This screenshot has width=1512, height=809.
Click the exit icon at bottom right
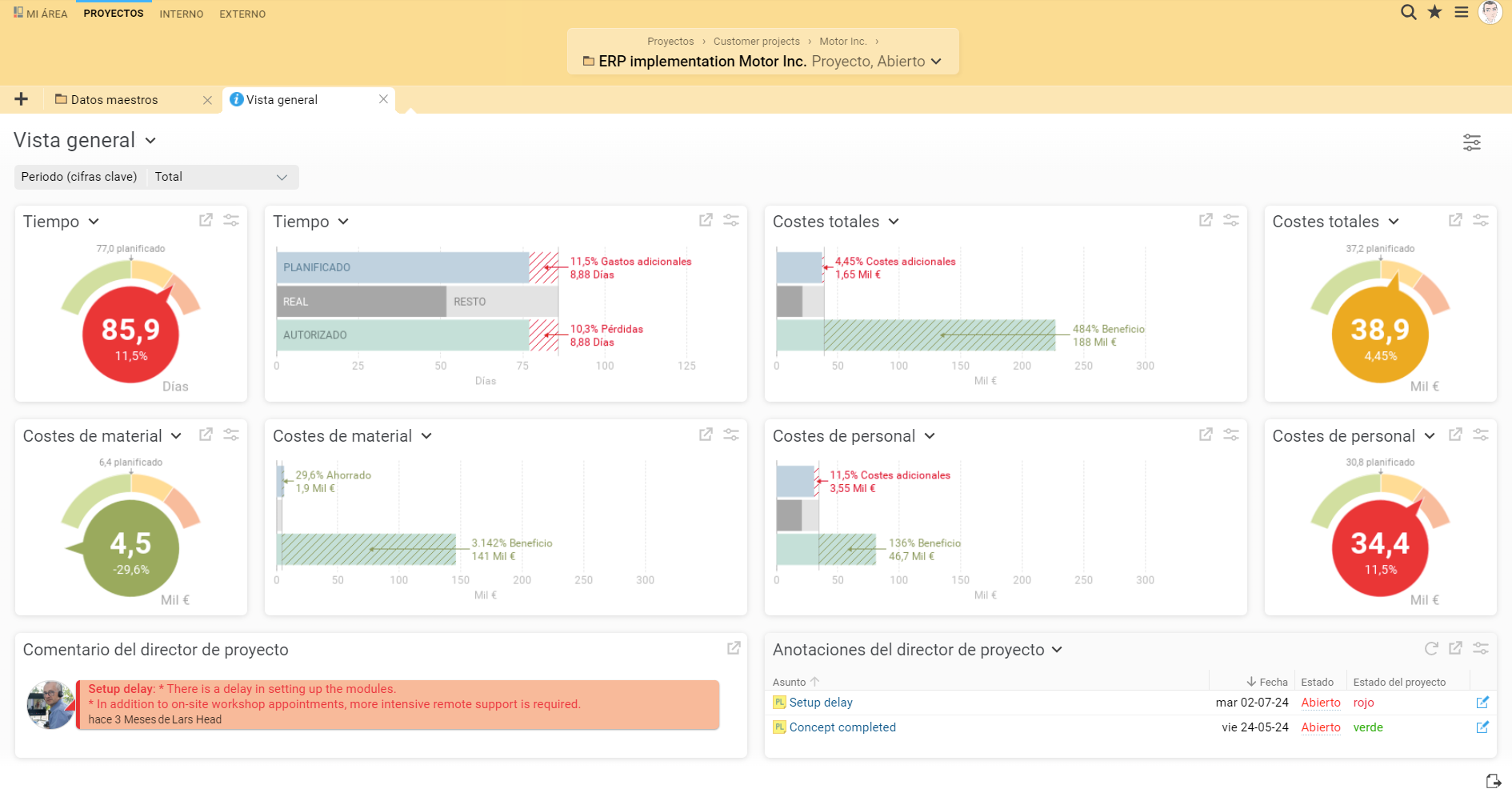point(1494,781)
